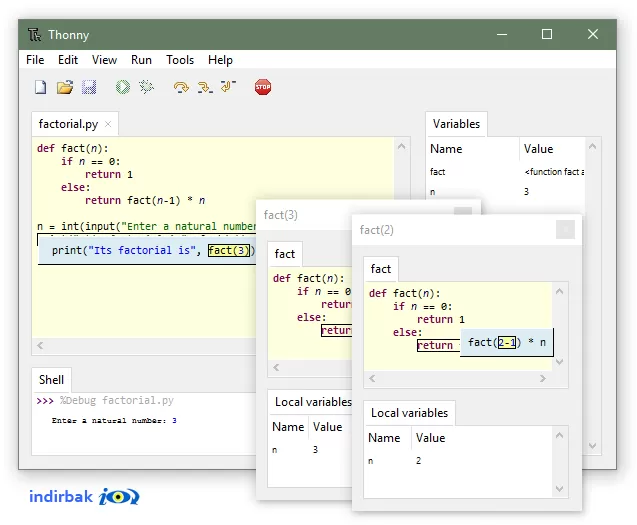Run the current script with green play icon

click(123, 87)
